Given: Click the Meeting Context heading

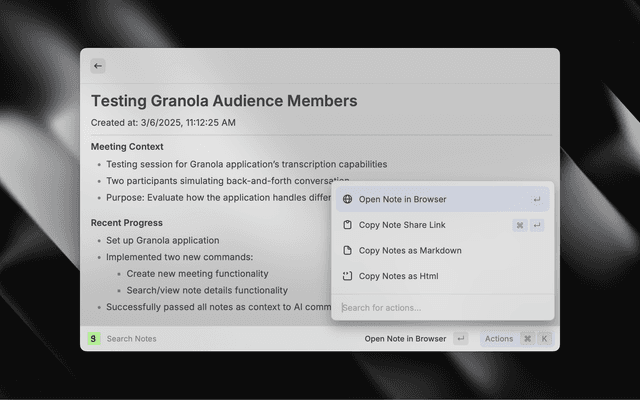Looking at the screenshot, I should tap(127, 147).
